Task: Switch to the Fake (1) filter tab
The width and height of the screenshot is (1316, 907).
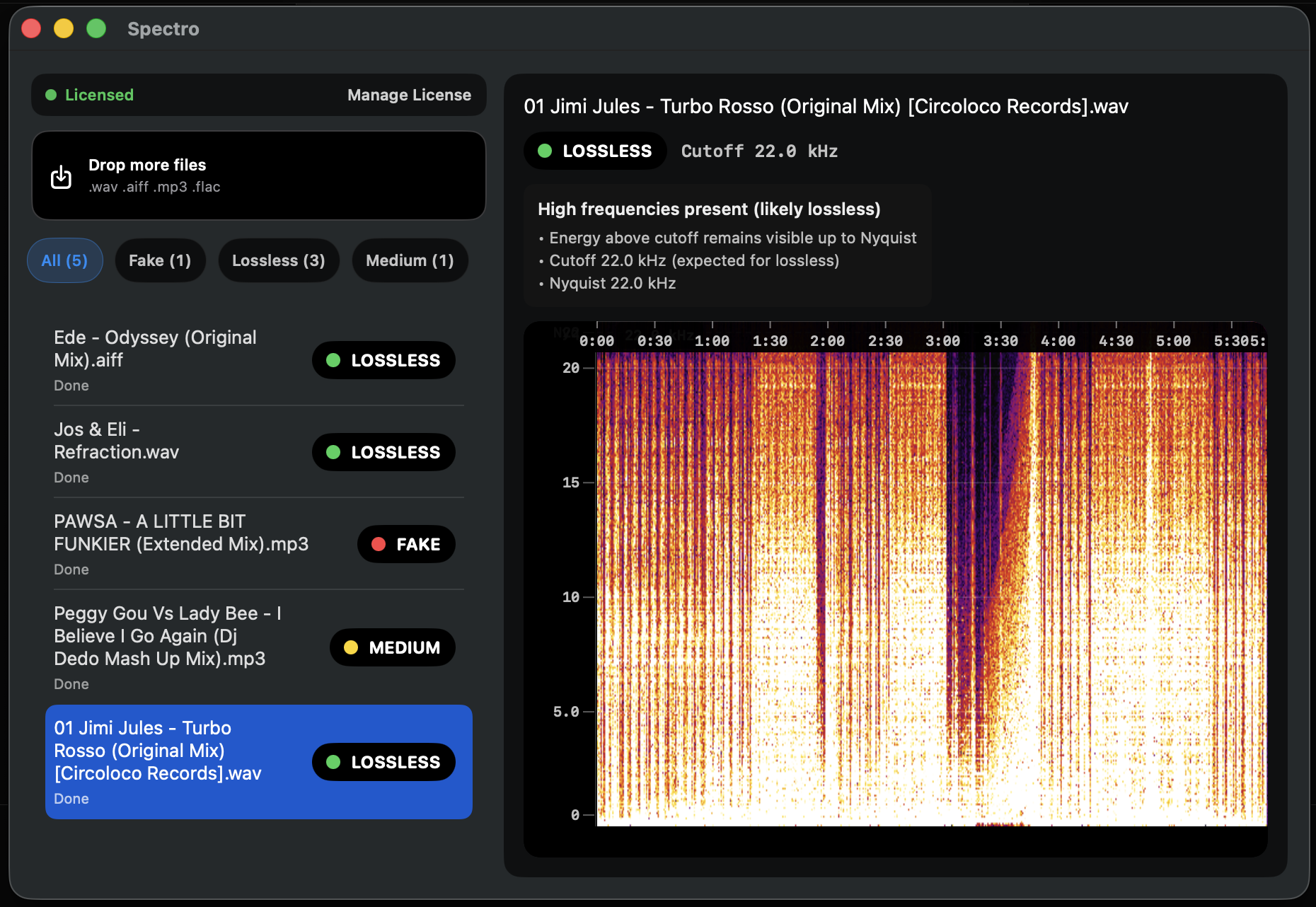Action: (160, 260)
